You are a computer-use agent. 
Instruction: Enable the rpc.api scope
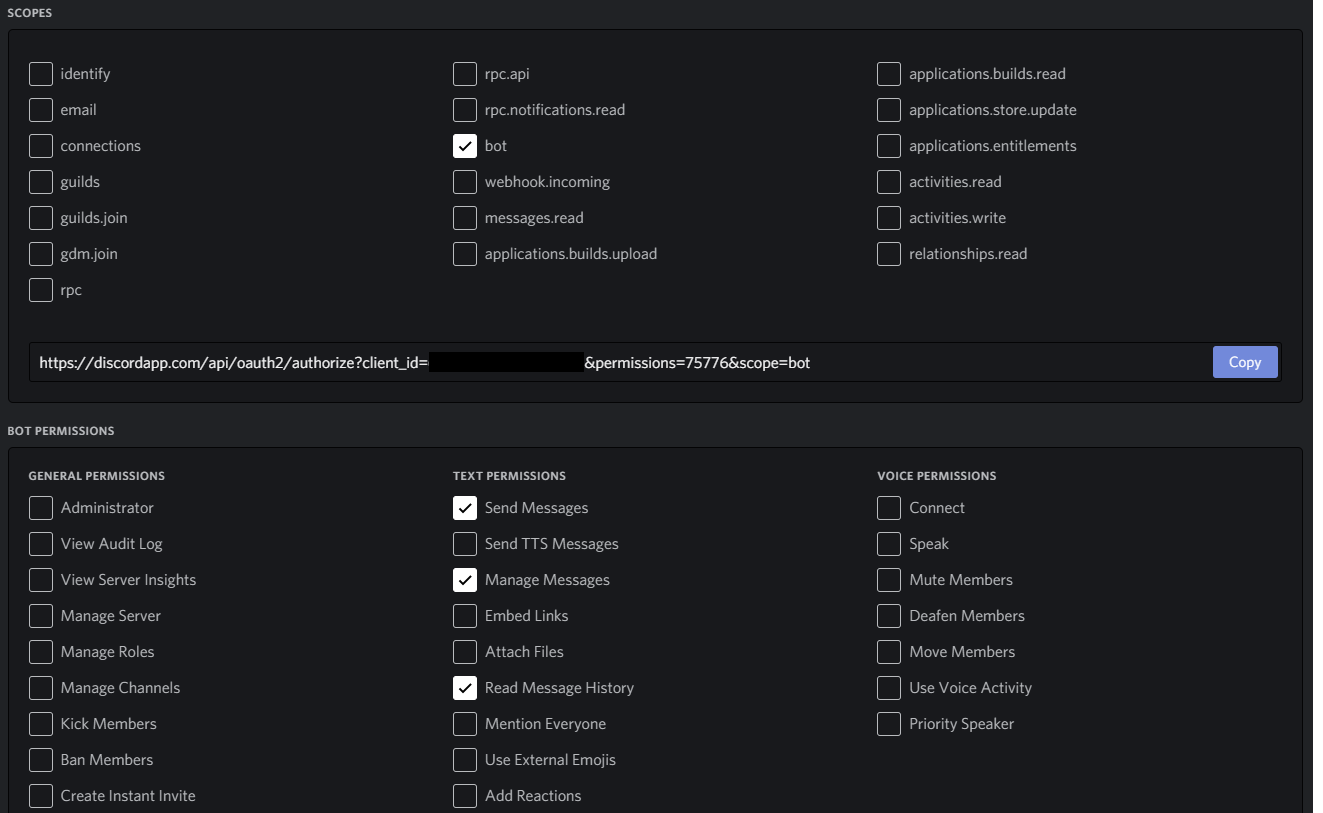click(464, 73)
